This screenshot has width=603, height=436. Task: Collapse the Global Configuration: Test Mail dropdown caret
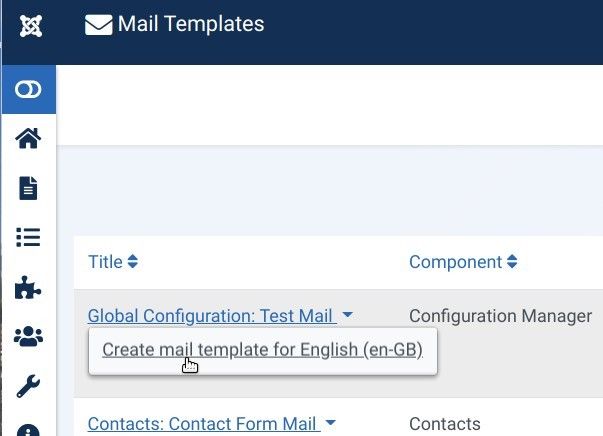click(347, 316)
